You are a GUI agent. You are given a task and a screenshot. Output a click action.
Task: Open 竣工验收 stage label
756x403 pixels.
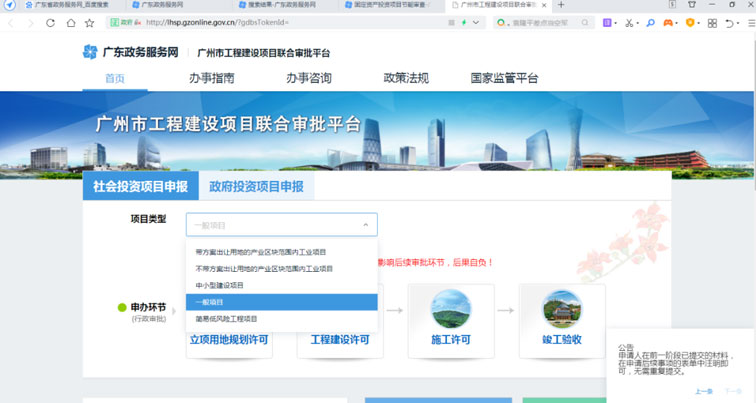pyautogui.click(x=562, y=340)
